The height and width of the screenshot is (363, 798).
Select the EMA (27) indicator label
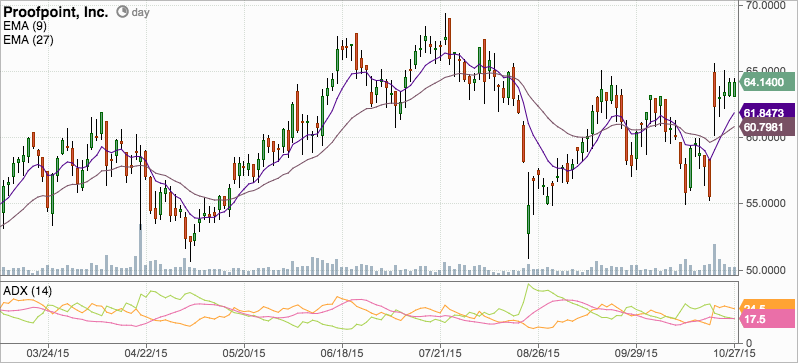click(28, 40)
